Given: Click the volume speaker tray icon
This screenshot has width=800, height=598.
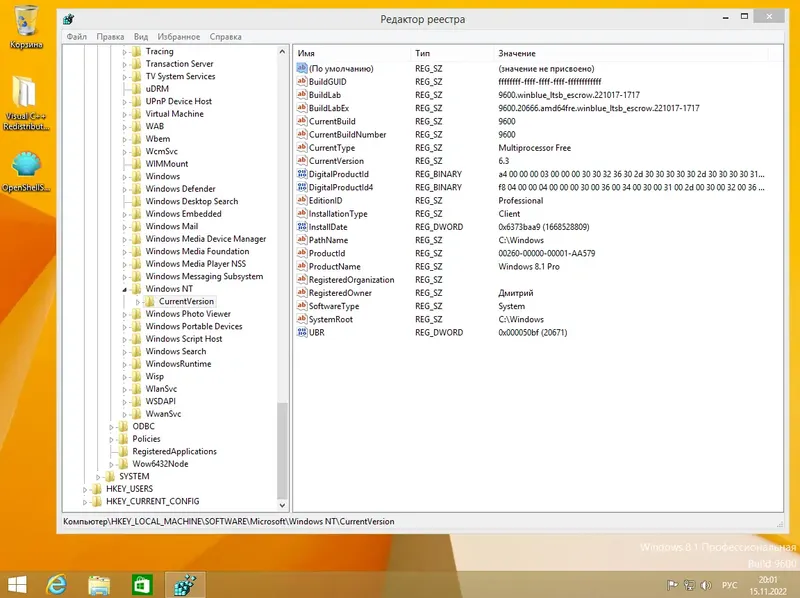Looking at the screenshot, I should click(706, 585).
